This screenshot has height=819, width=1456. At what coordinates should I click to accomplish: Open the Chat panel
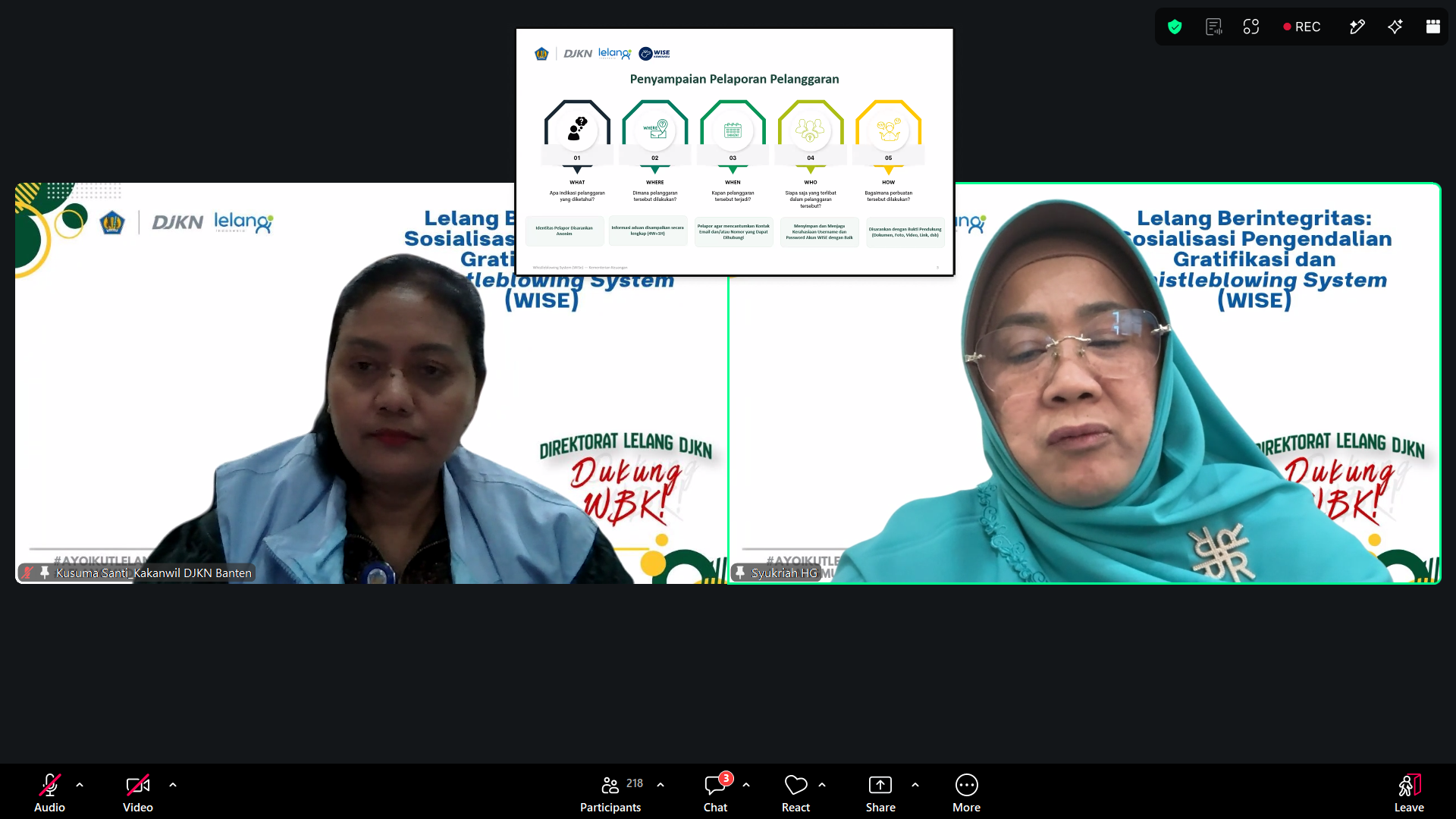pos(715,792)
